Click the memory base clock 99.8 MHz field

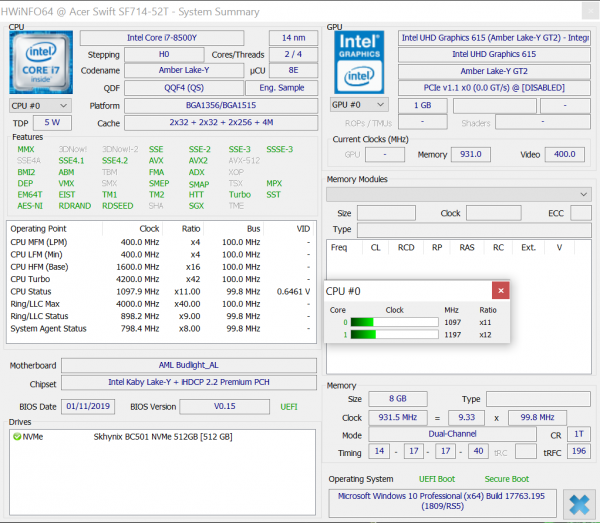click(537, 417)
